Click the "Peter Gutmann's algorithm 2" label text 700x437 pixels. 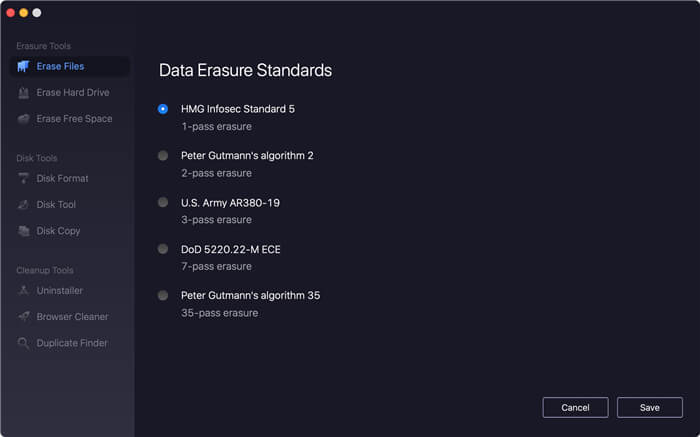(247, 156)
